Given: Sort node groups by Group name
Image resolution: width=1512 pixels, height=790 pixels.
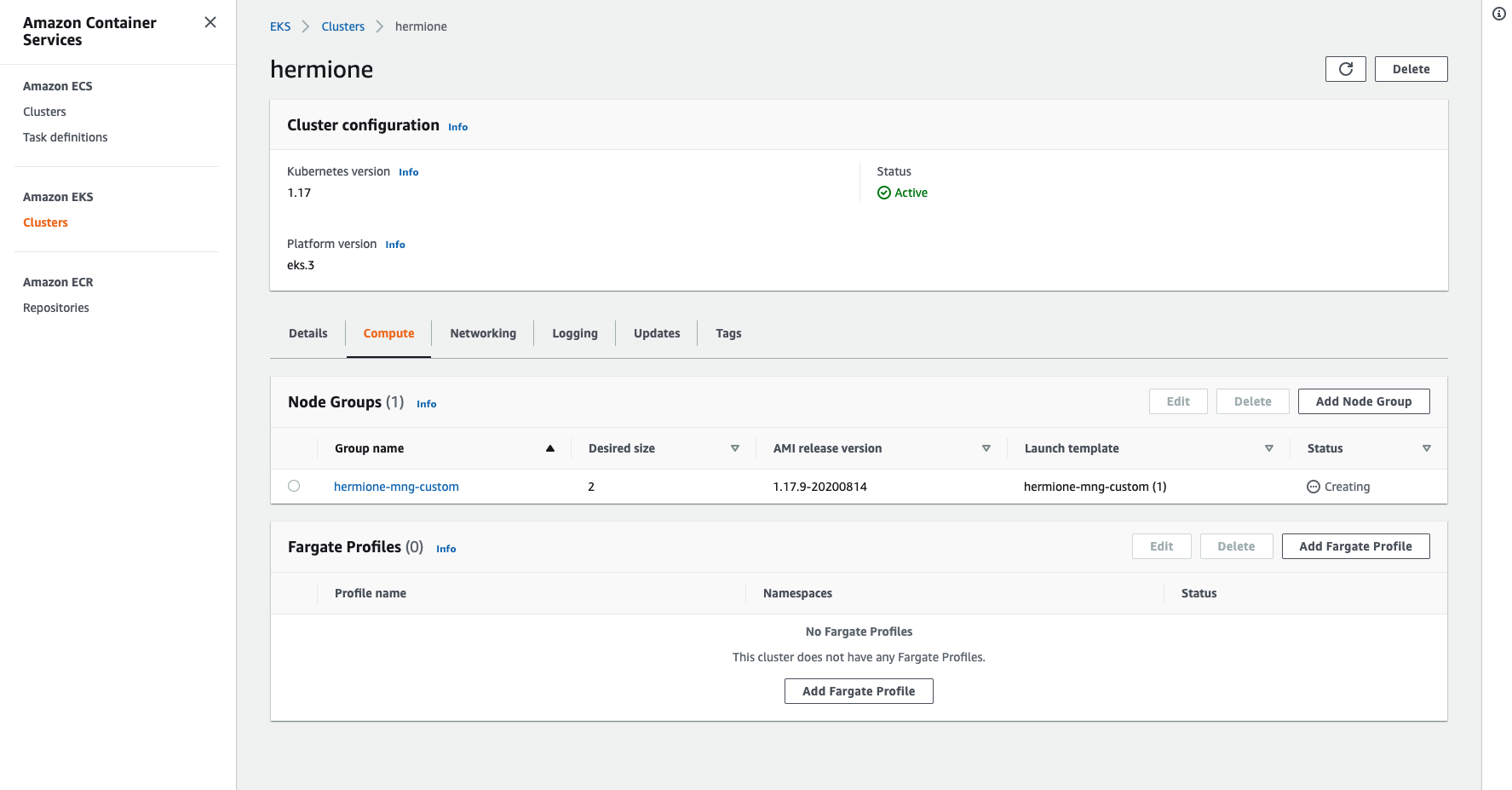Looking at the screenshot, I should click(x=550, y=448).
